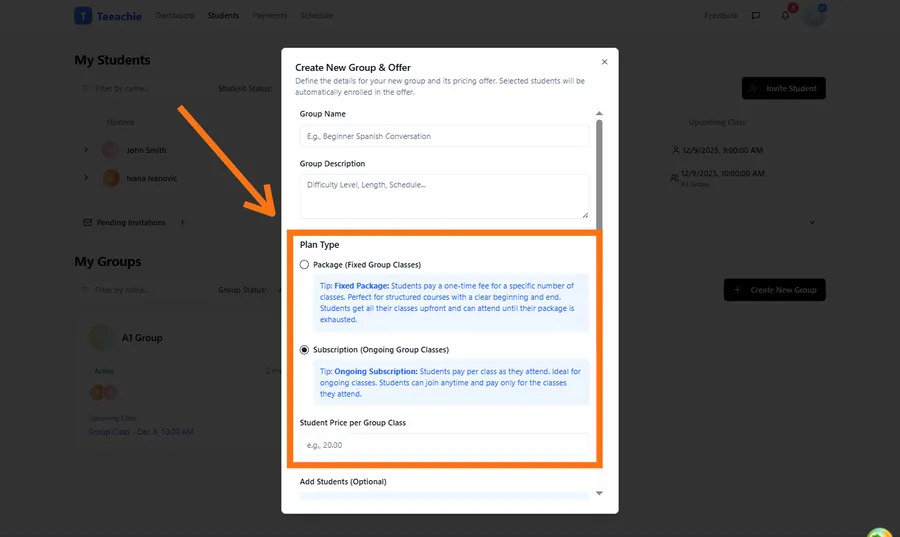Open the Payments nav item

point(270,15)
